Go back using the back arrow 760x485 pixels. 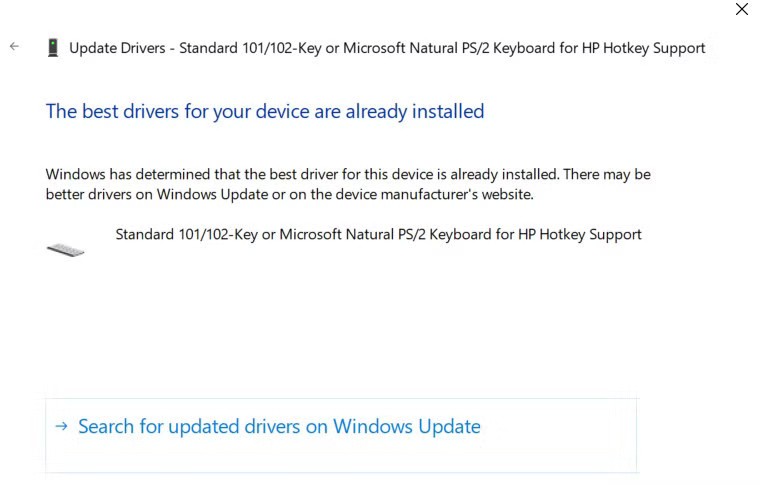14,47
